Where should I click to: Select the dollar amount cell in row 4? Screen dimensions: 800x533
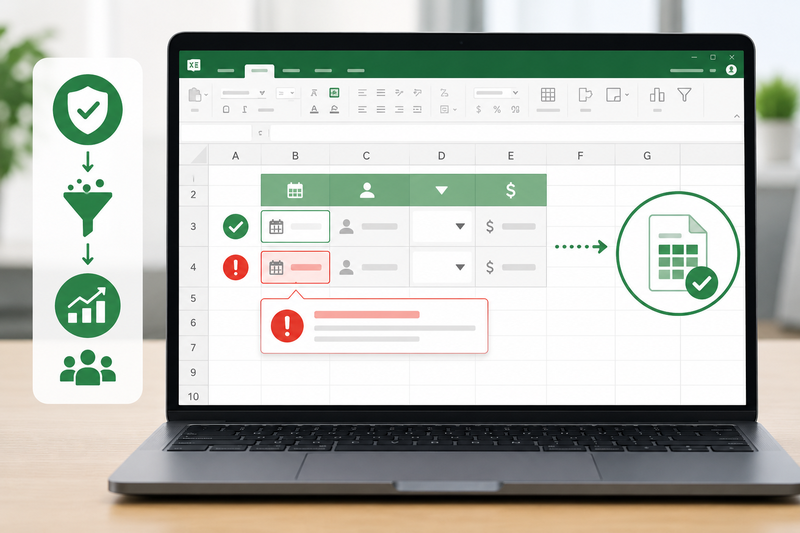pyautogui.click(x=511, y=267)
